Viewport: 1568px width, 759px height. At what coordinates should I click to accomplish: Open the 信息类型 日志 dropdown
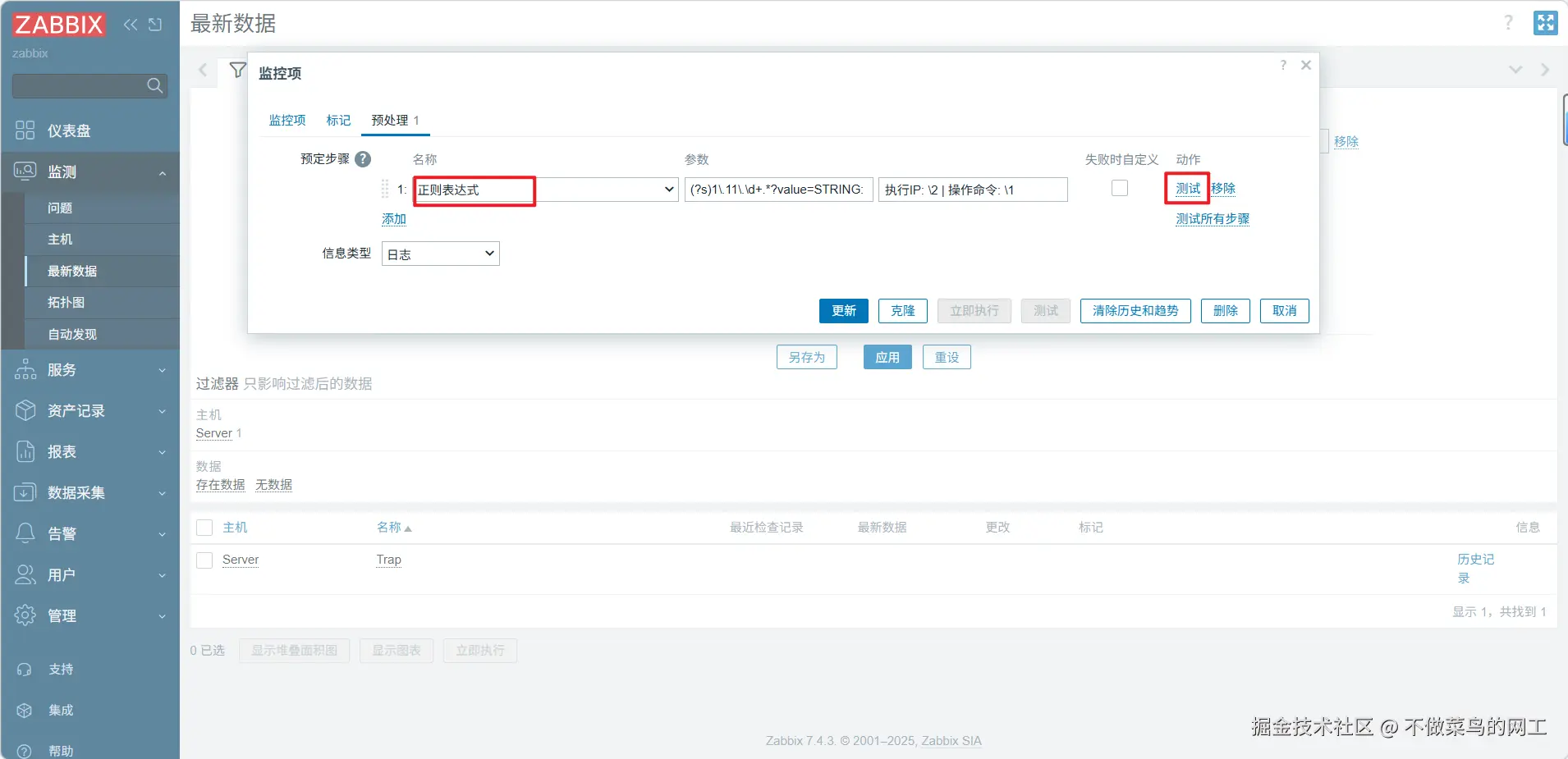[x=441, y=254]
